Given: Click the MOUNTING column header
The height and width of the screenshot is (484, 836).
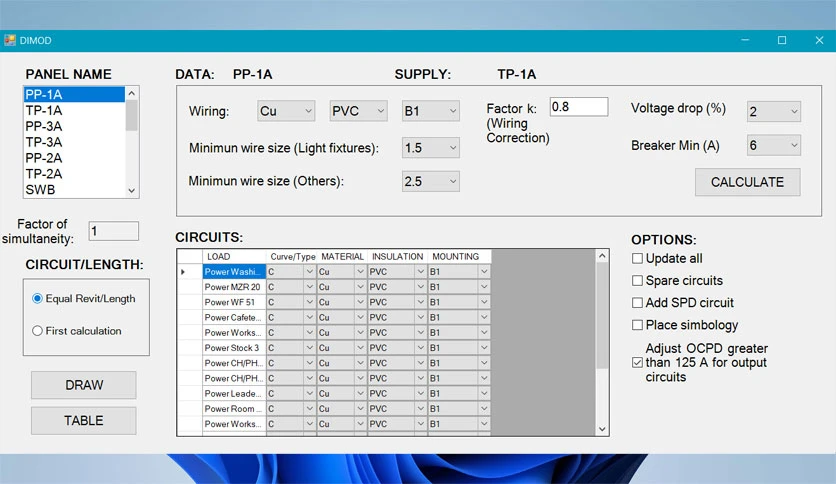Looking at the screenshot, I should pyautogui.click(x=459, y=256).
